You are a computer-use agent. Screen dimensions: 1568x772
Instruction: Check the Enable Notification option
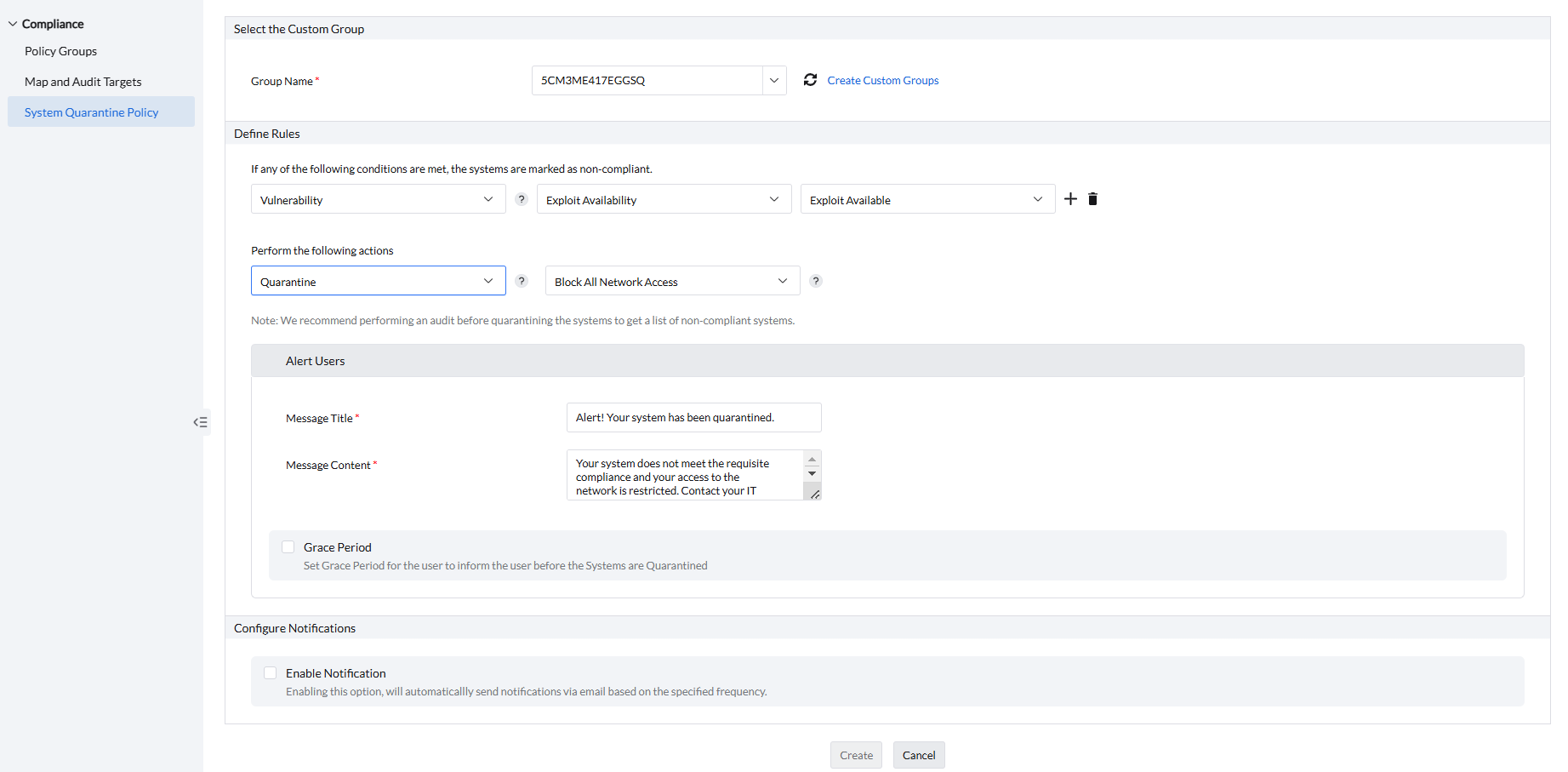[271, 673]
